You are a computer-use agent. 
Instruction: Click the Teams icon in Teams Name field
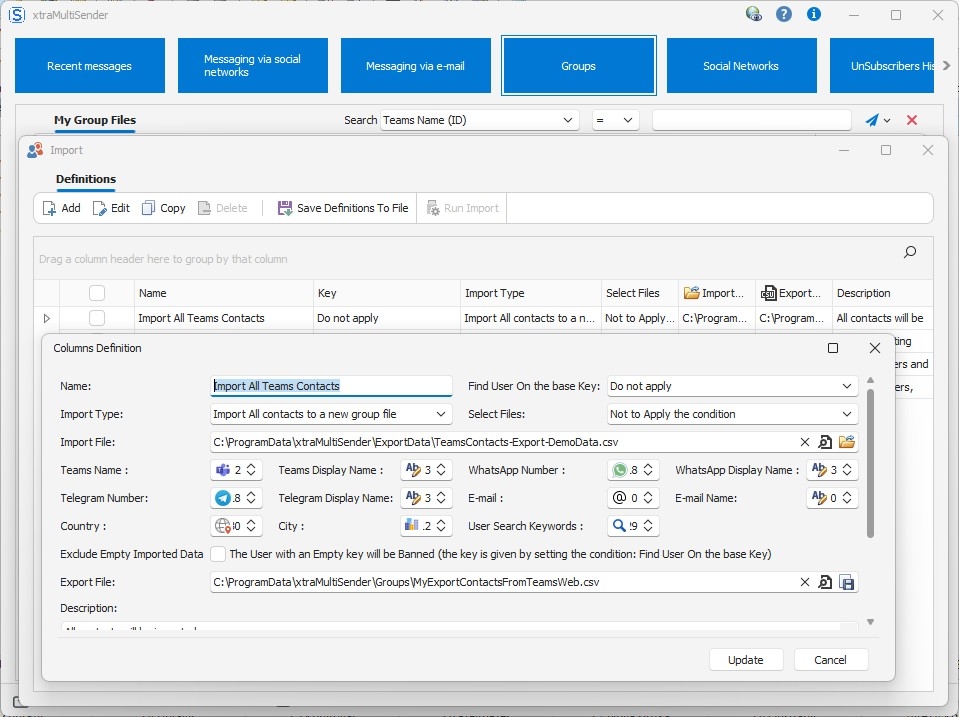[223, 470]
